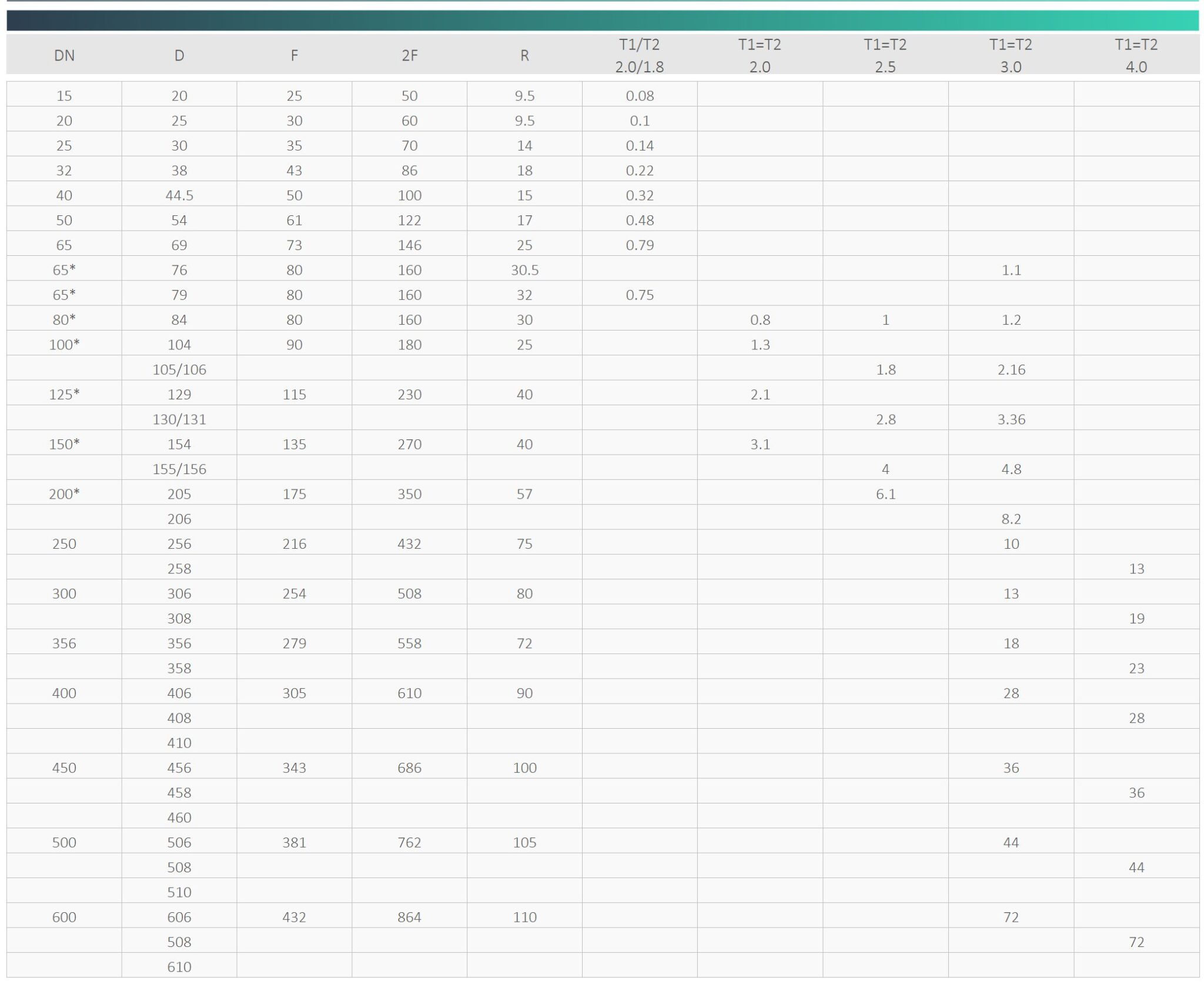1204x984 pixels.
Task: Click the 0.14 weight value
Action: pyautogui.click(x=640, y=145)
